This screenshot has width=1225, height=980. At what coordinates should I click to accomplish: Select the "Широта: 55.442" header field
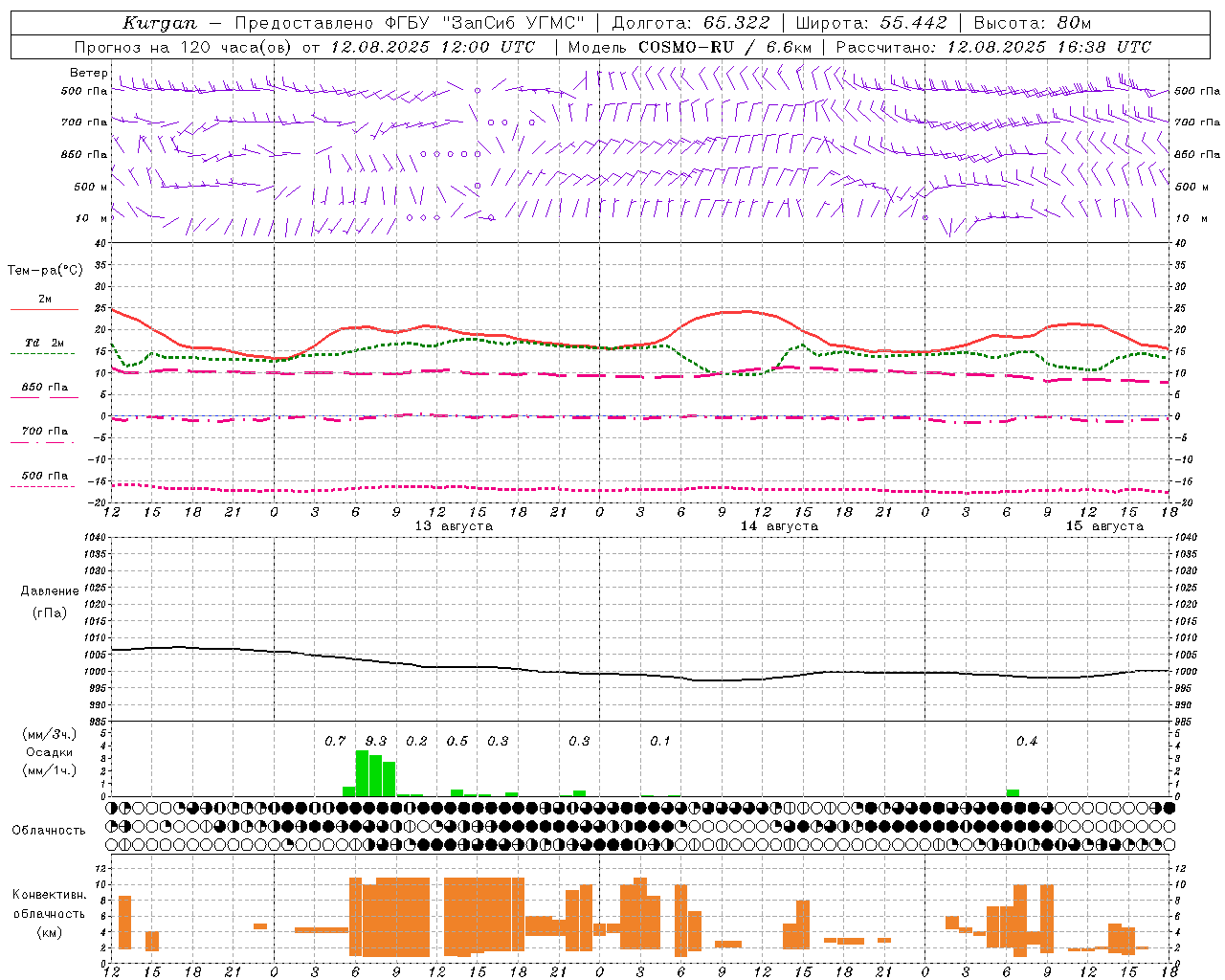point(871,23)
